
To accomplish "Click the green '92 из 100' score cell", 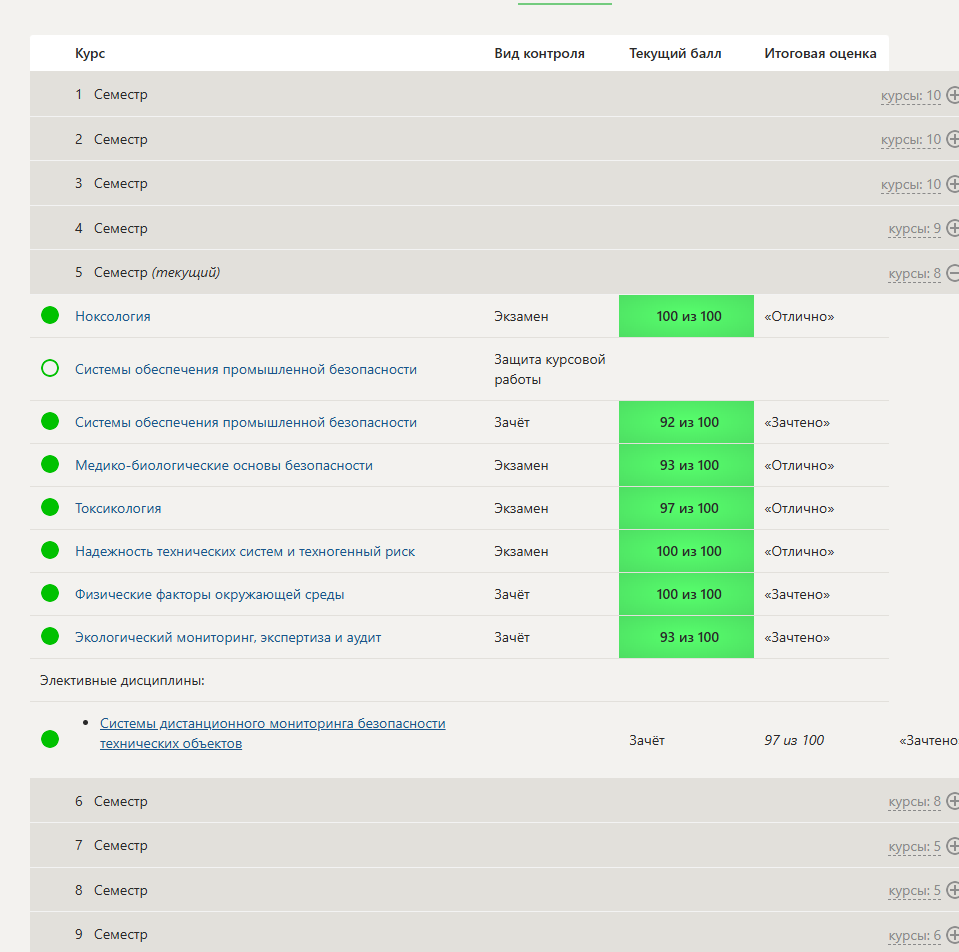I will pyautogui.click(x=688, y=422).
